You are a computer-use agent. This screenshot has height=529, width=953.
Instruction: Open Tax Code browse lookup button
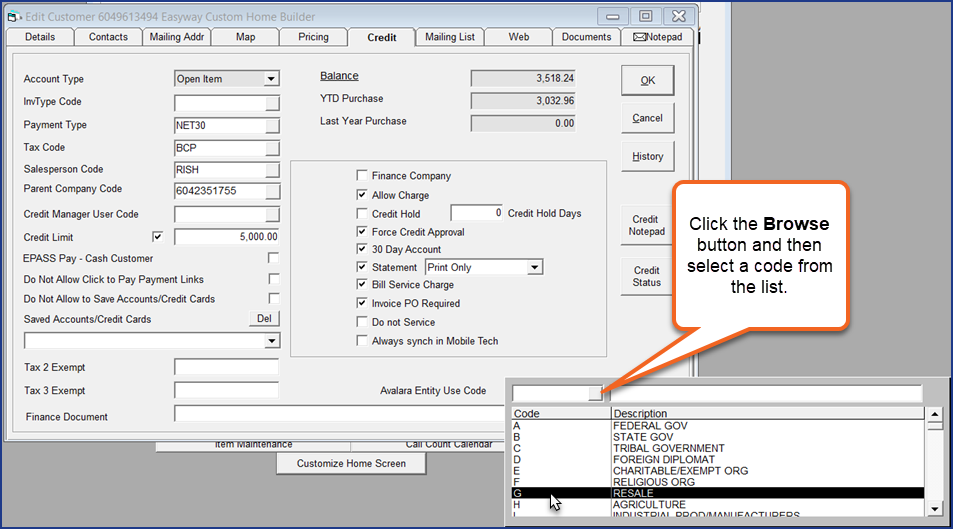(x=272, y=148)
